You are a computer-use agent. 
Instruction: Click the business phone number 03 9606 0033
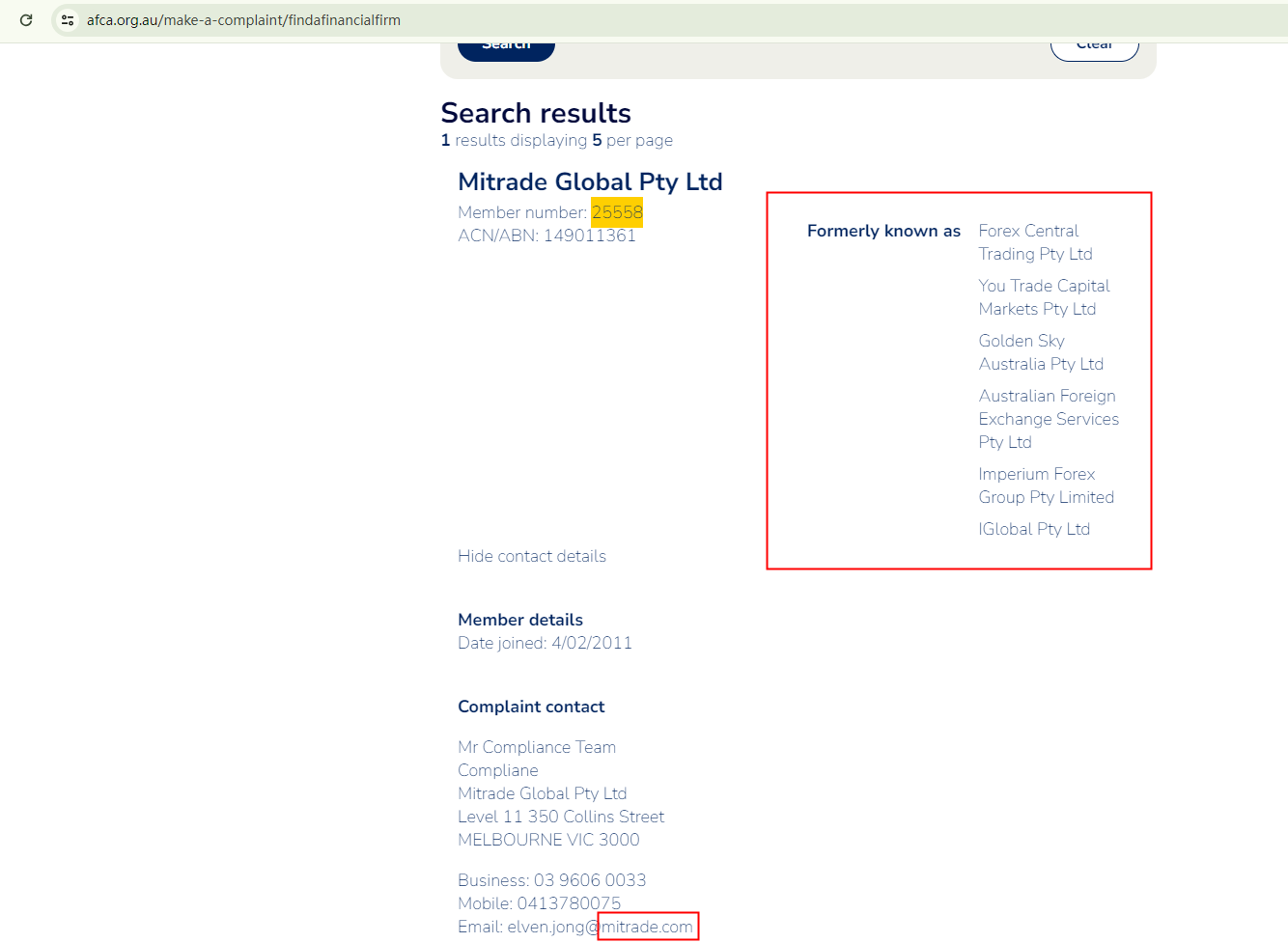pos(589,880)
